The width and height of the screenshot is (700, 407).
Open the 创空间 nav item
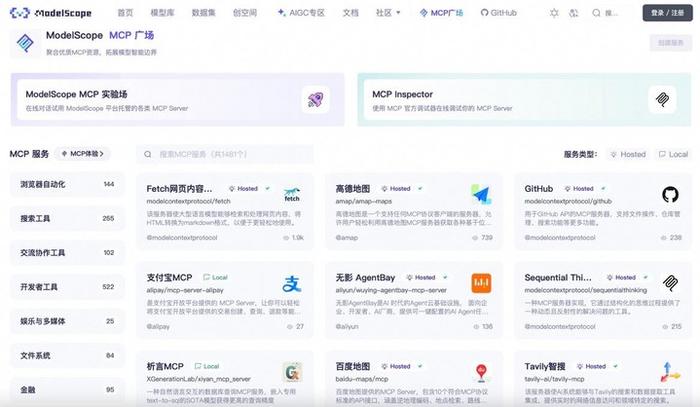245,13
